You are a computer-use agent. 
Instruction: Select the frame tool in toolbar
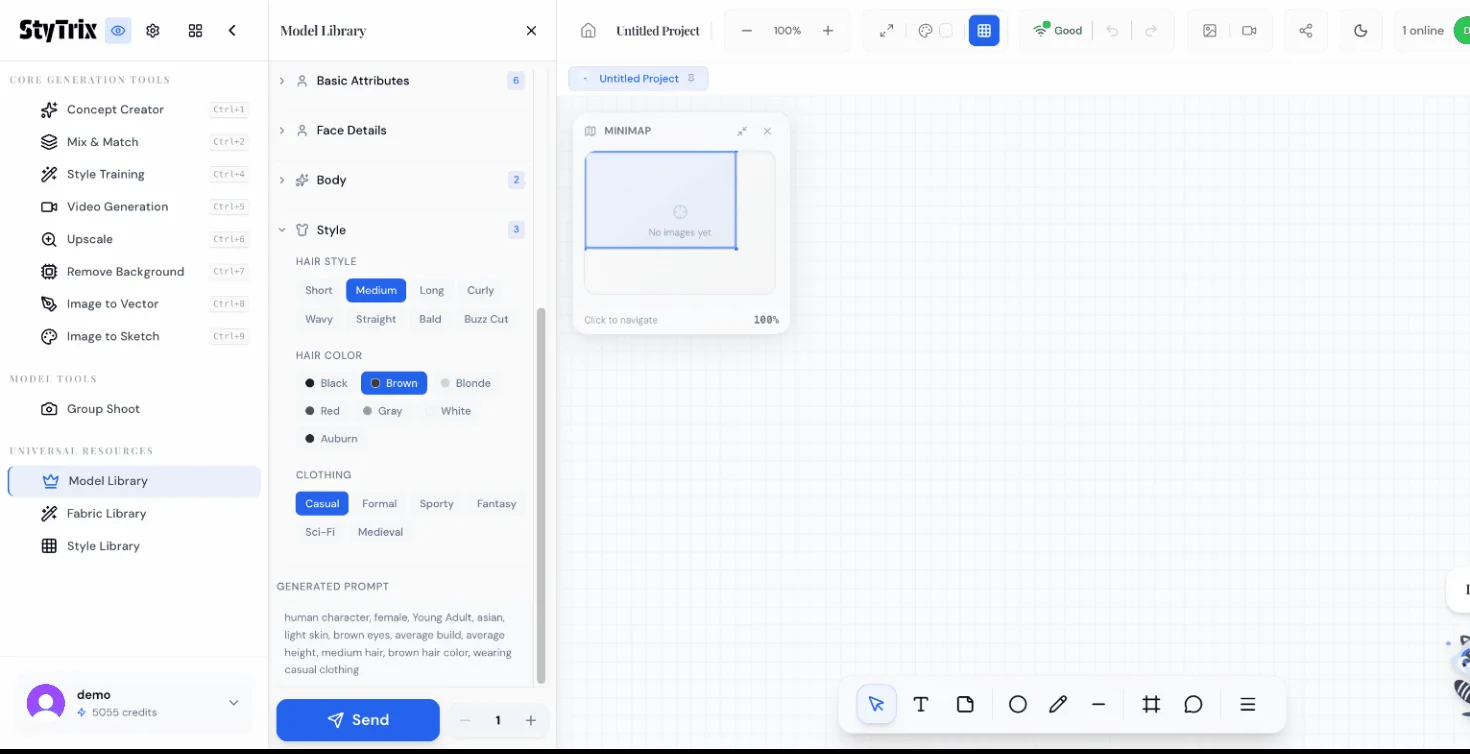coord(1151,704)
